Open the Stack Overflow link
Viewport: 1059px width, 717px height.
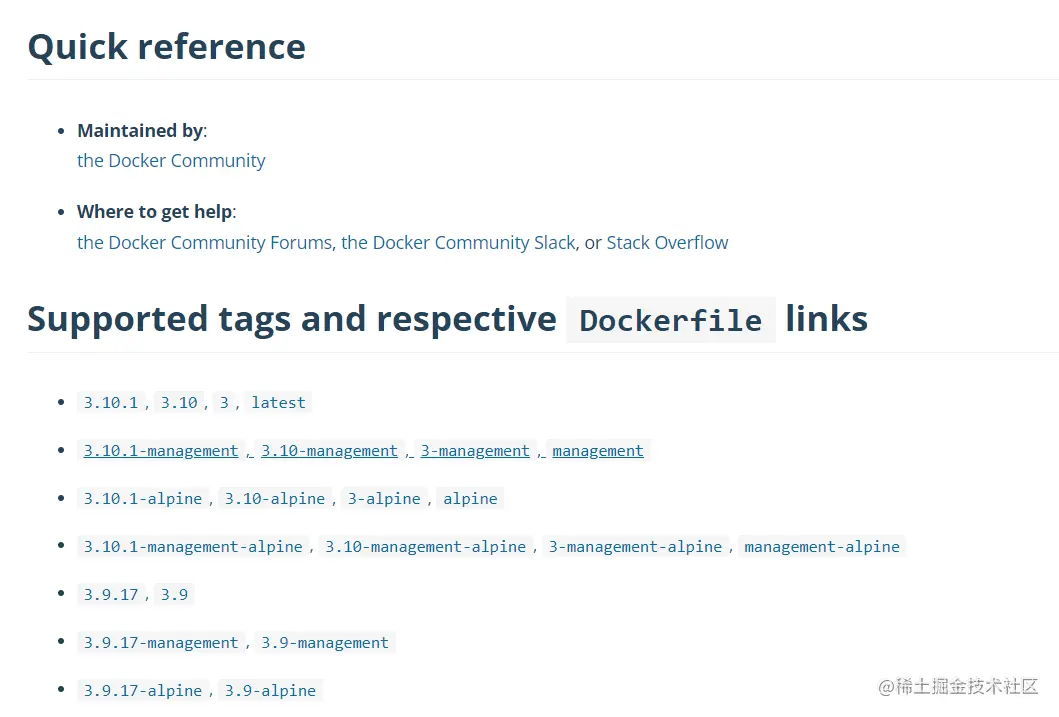(667, 242)
